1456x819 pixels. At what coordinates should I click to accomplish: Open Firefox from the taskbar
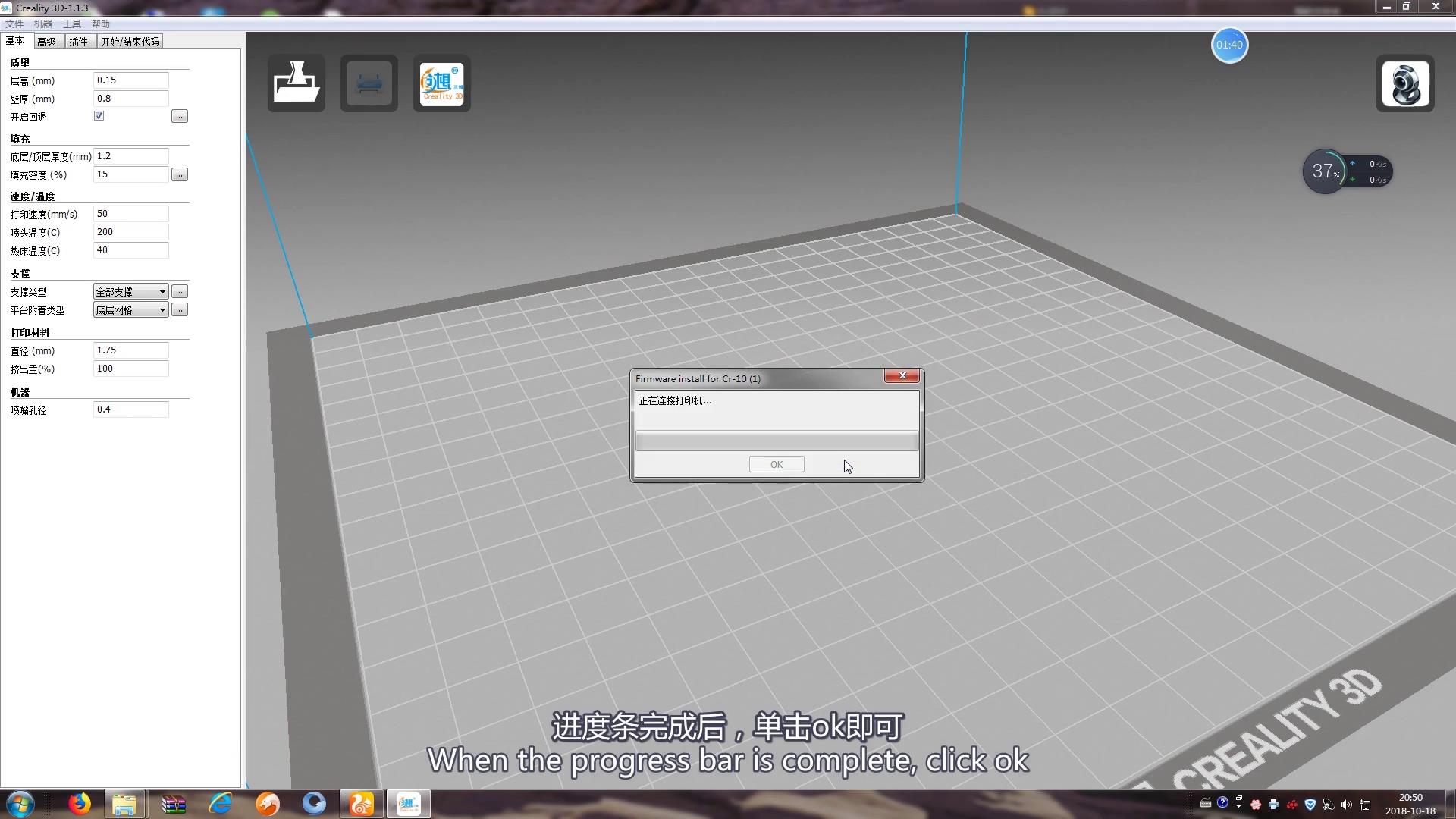click(x=79, y=803)
